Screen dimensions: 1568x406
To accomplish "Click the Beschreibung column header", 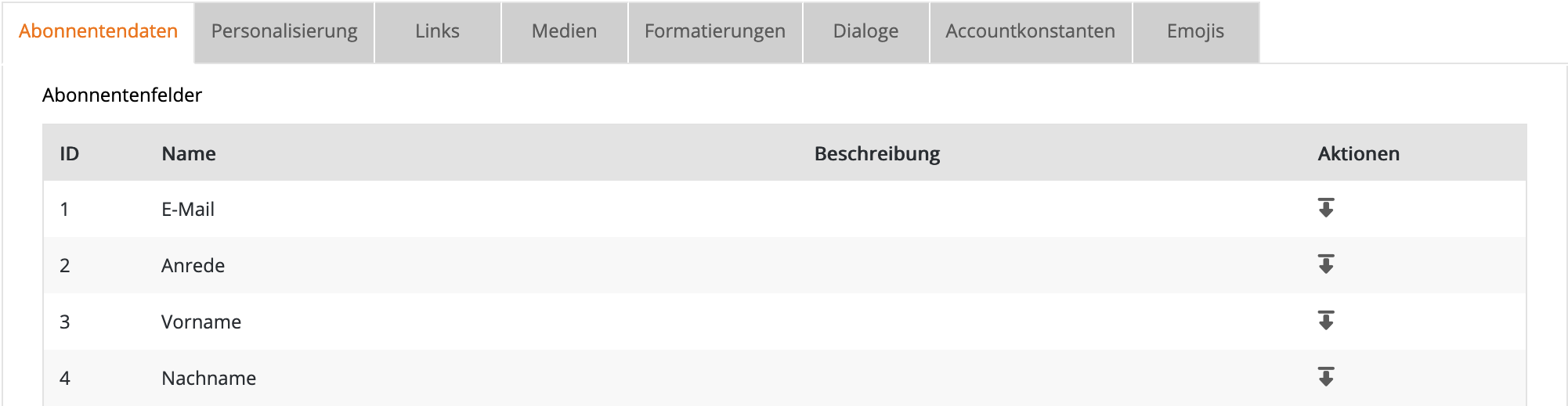I will pyautogui.click(x=877, y=153).
